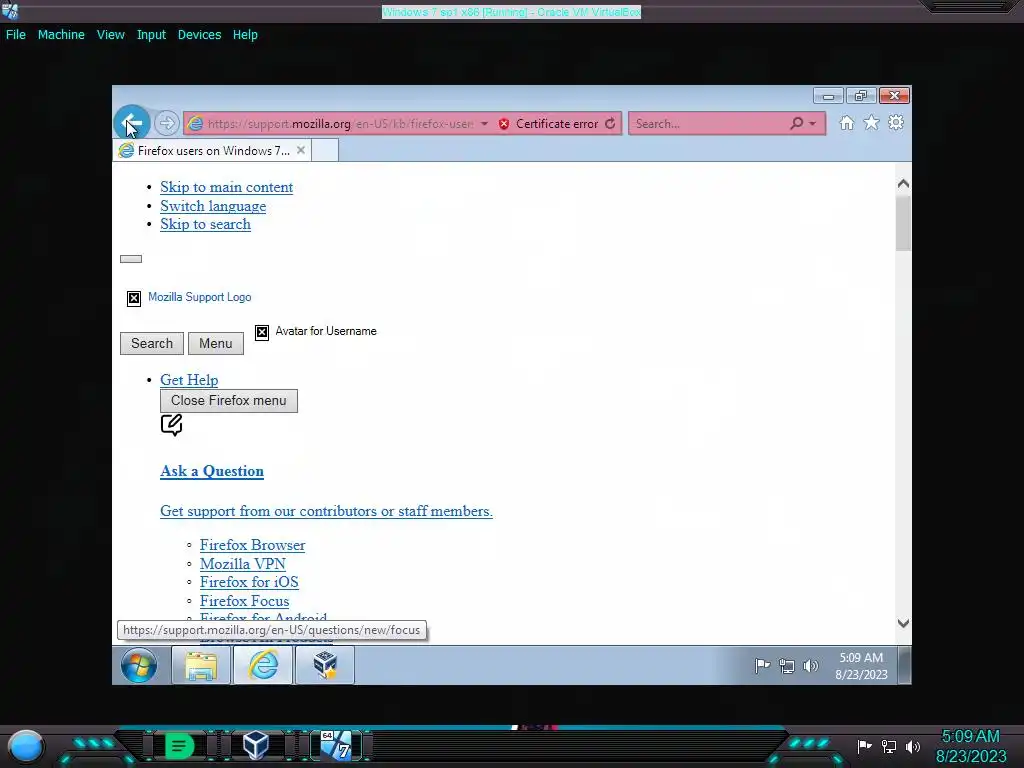This screenshot has height=768, width=1024.
Task: Open VirtualBox Help menu
Action: click(x=245, y=35)
